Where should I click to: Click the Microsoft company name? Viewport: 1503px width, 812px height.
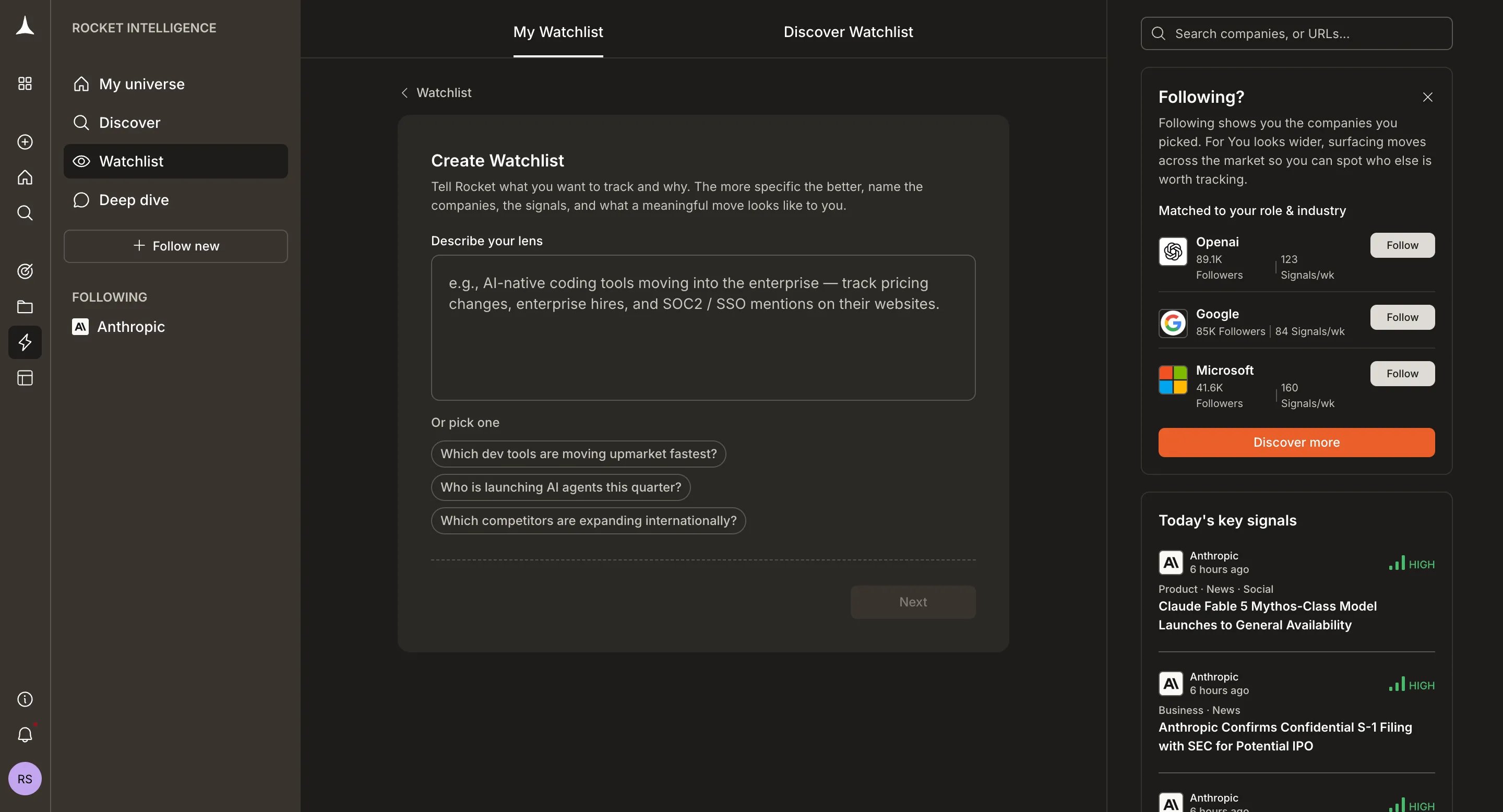tap(1225, 371)
